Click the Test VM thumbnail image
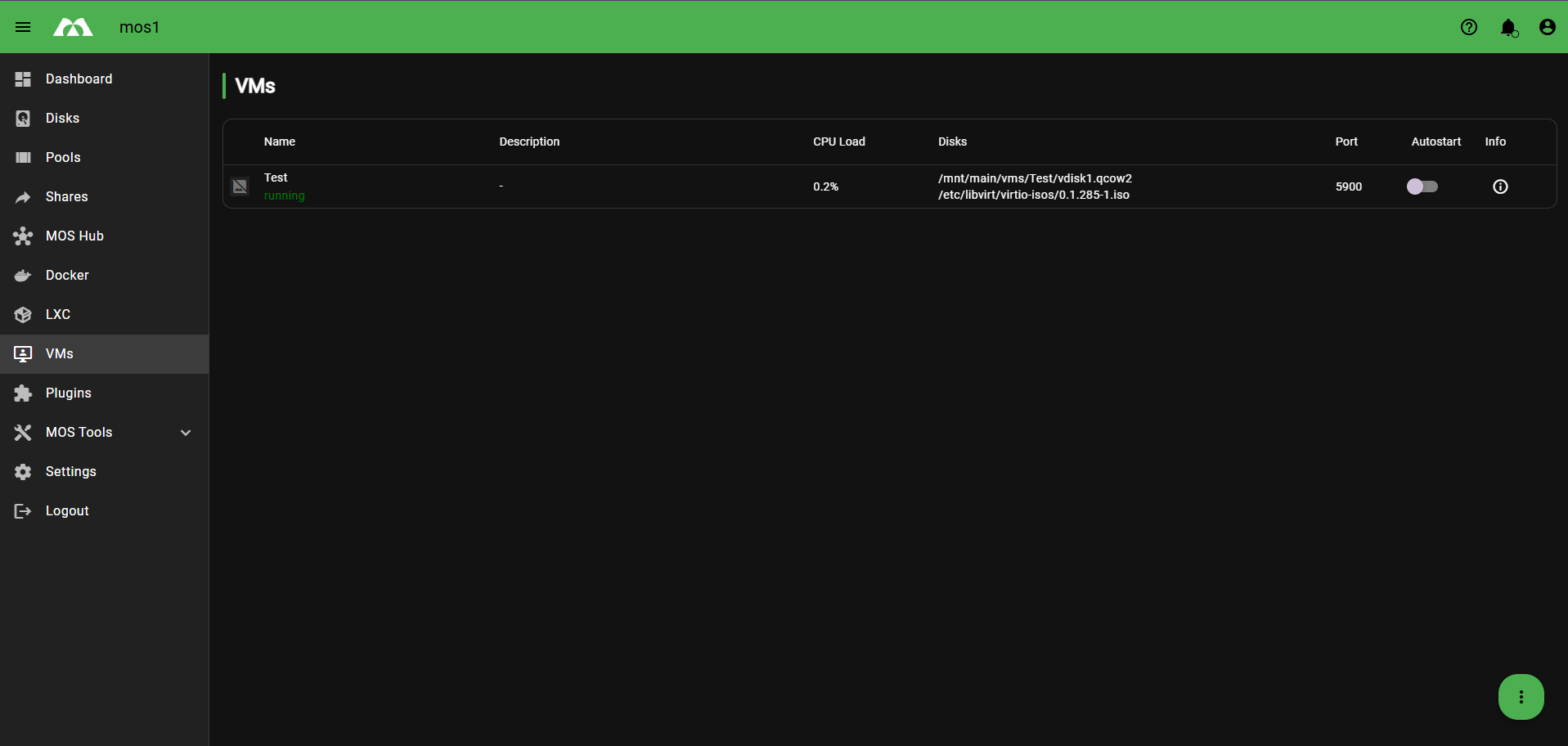 point(240,186)
